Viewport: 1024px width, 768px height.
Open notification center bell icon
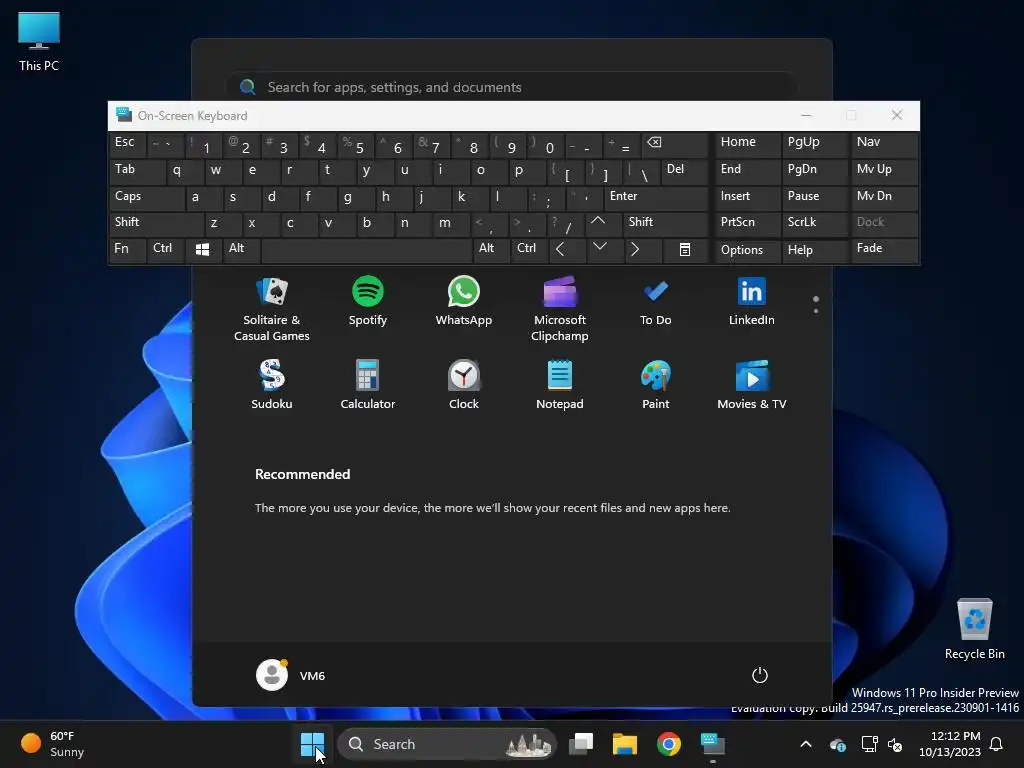click(997, 744)
